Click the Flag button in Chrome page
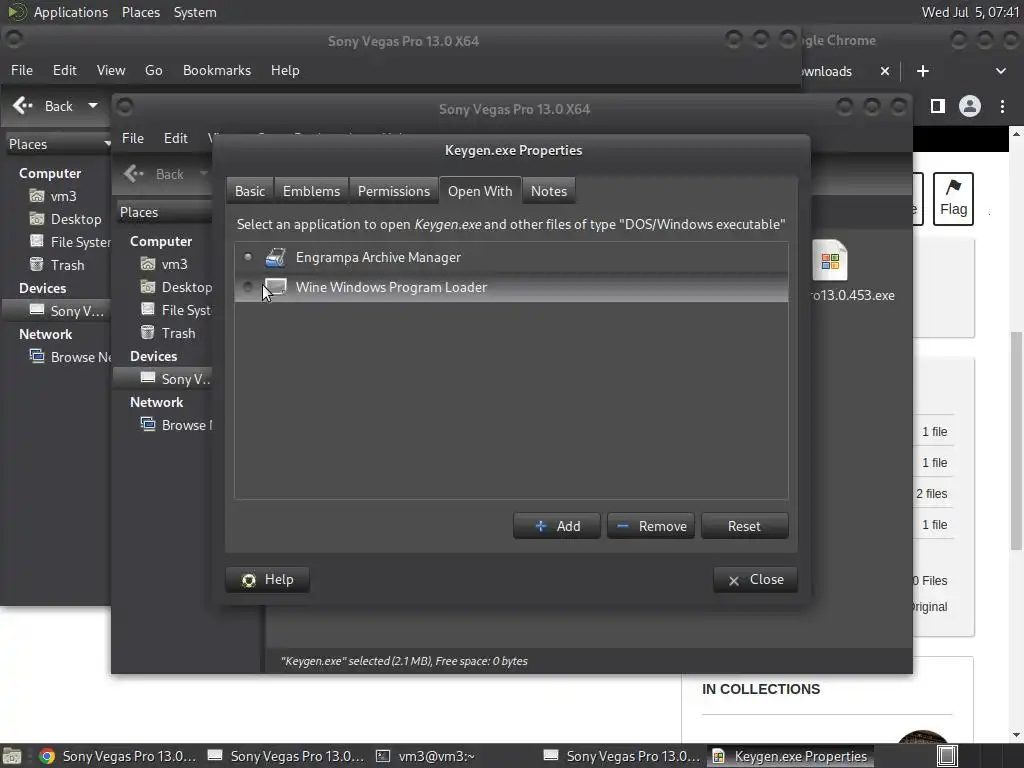 953,199
